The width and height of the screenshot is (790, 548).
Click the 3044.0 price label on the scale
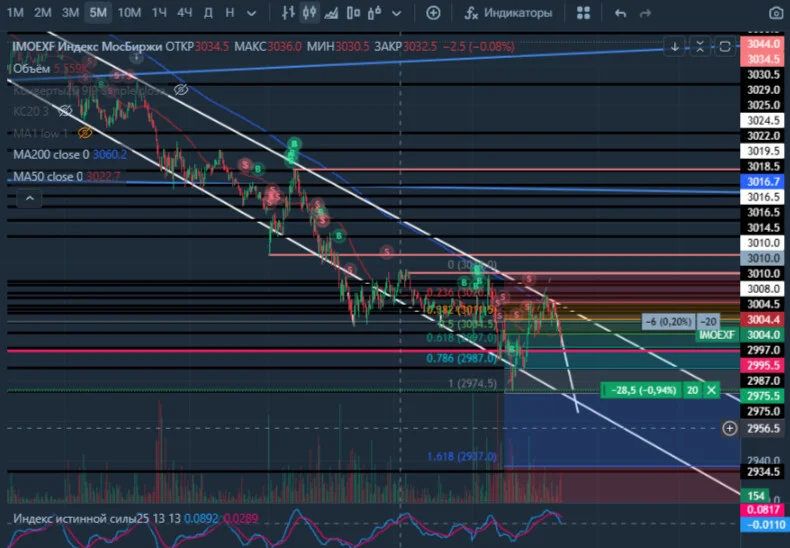click(764, 44)
